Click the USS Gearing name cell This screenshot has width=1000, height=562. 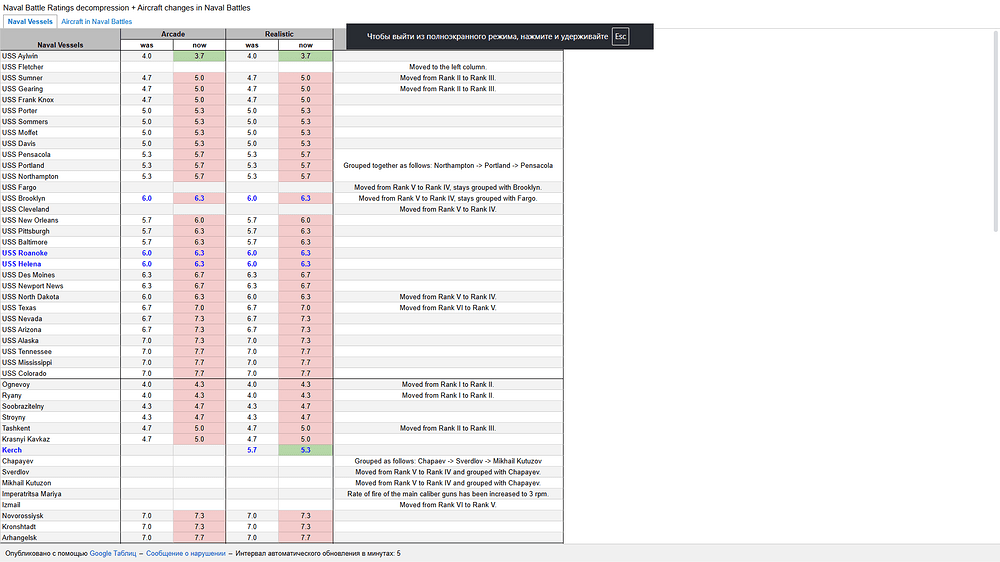60,89
